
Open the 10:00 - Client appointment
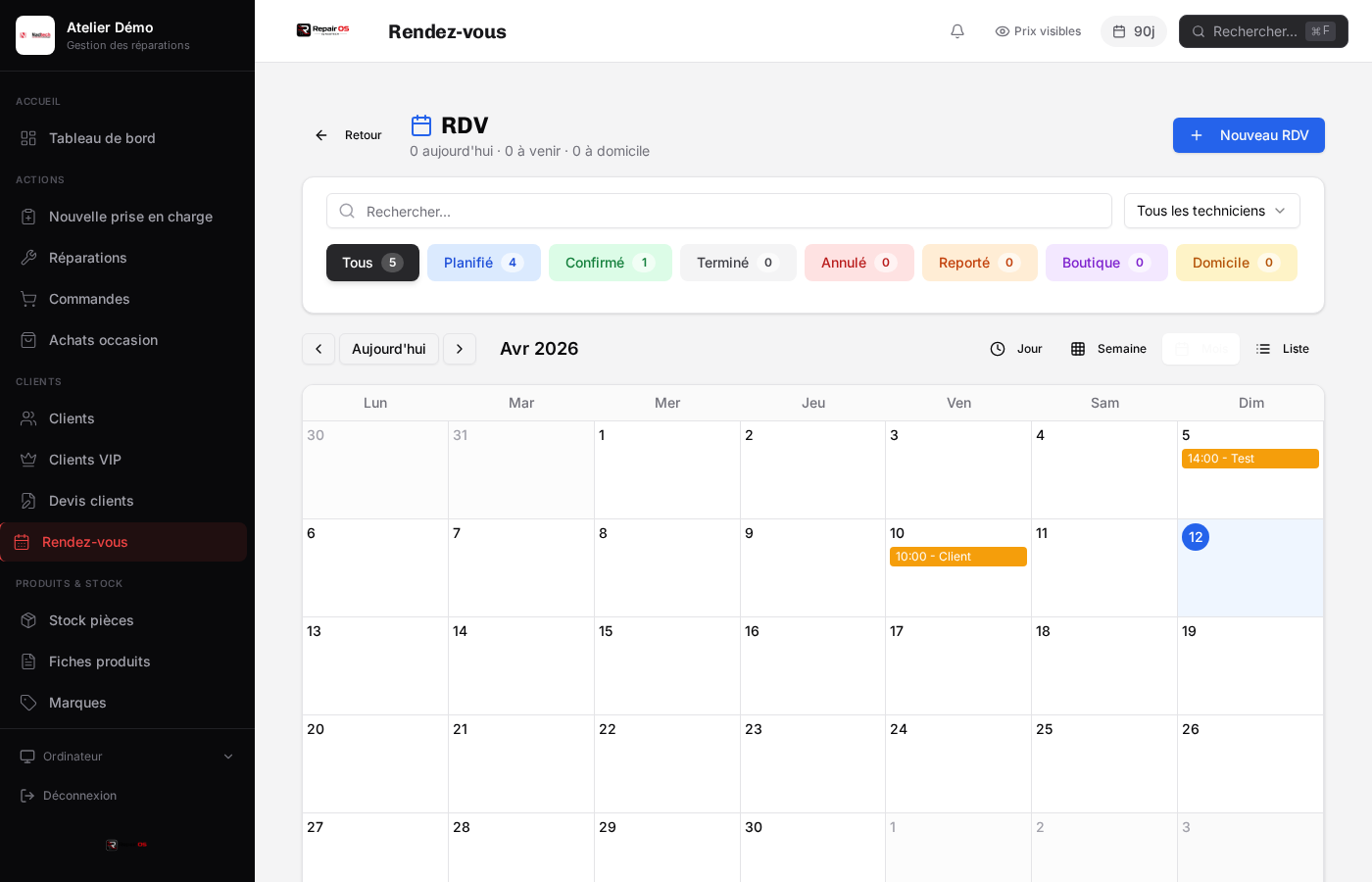pyautogui.click(x=958, y=557)
